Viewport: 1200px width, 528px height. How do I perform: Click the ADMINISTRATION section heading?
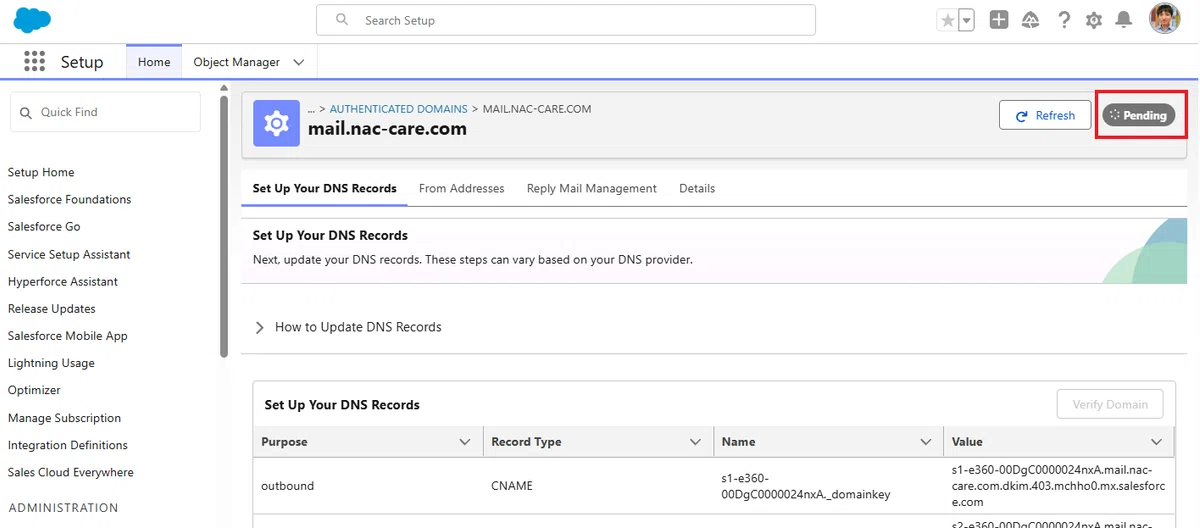coord(63,507)
